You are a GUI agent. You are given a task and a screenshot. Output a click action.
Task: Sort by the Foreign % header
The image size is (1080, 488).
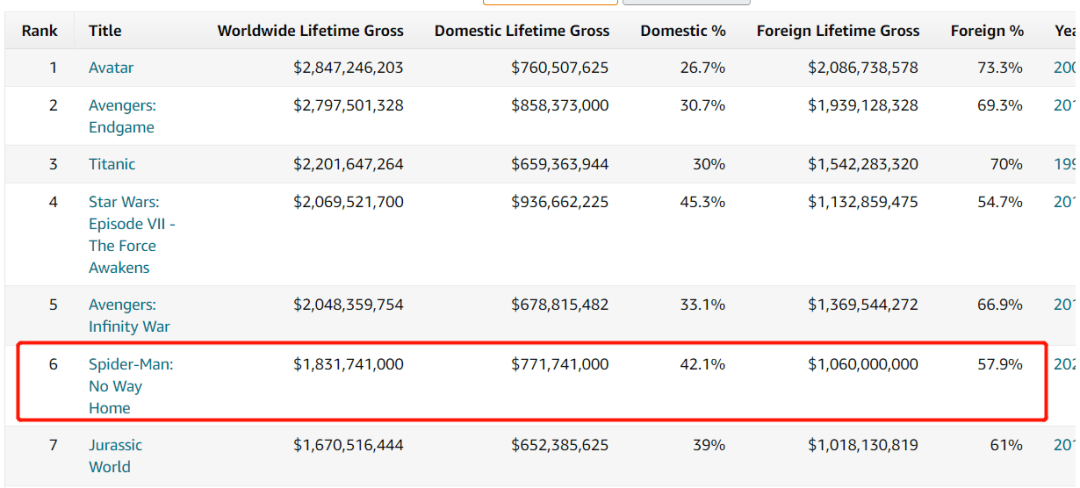pos(987,31)
